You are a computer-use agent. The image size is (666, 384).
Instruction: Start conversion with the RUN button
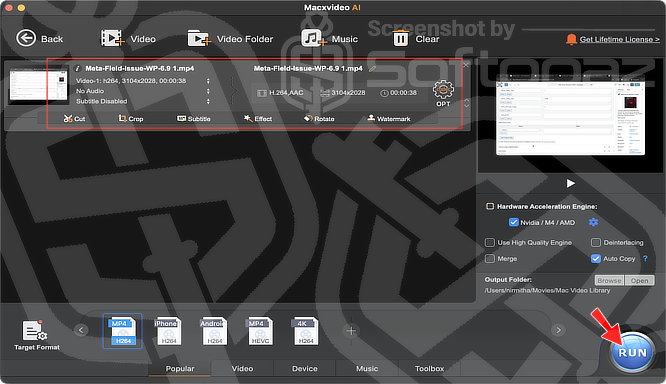click(x=632, y=353)
